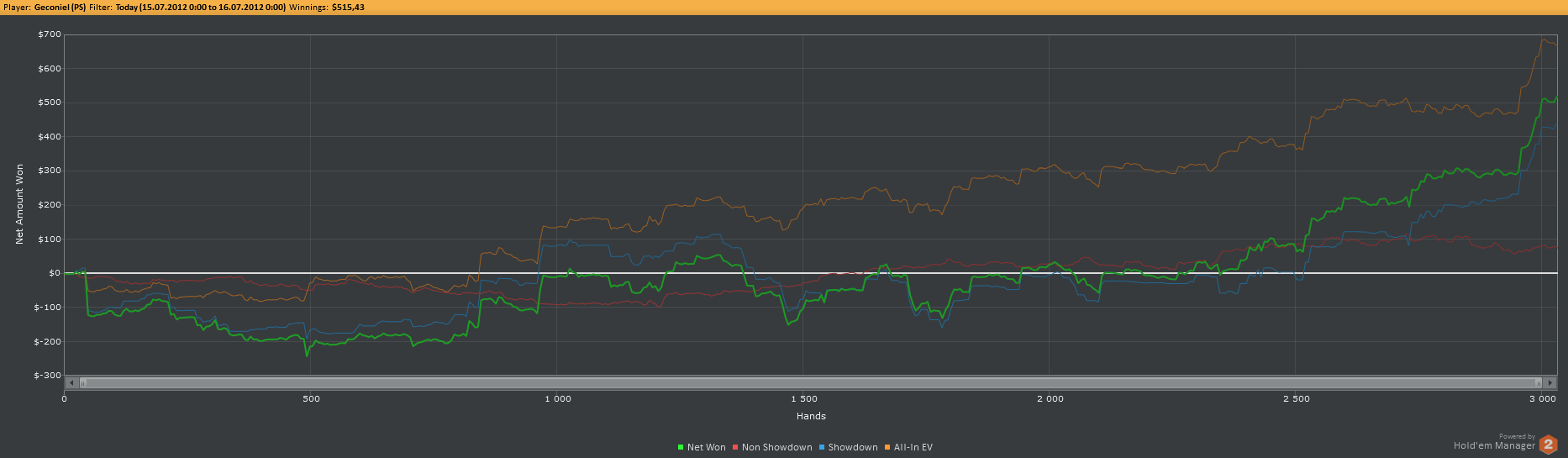Screen dimensions: 1568x458
Task: Click the Net Amount Won axis title
Action: (x=20, y=204)
